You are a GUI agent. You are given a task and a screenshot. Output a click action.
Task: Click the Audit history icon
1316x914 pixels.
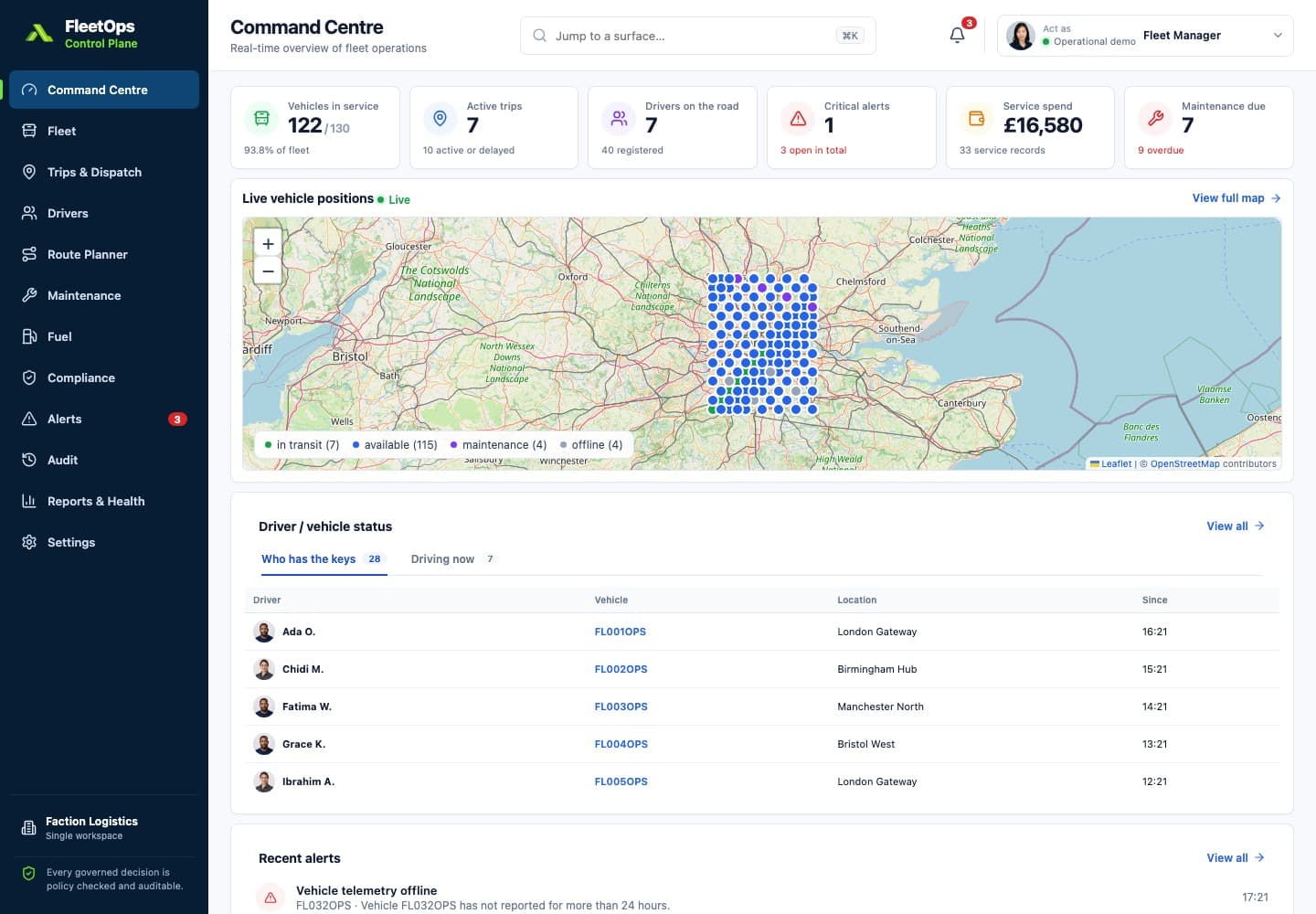(29, 460)
